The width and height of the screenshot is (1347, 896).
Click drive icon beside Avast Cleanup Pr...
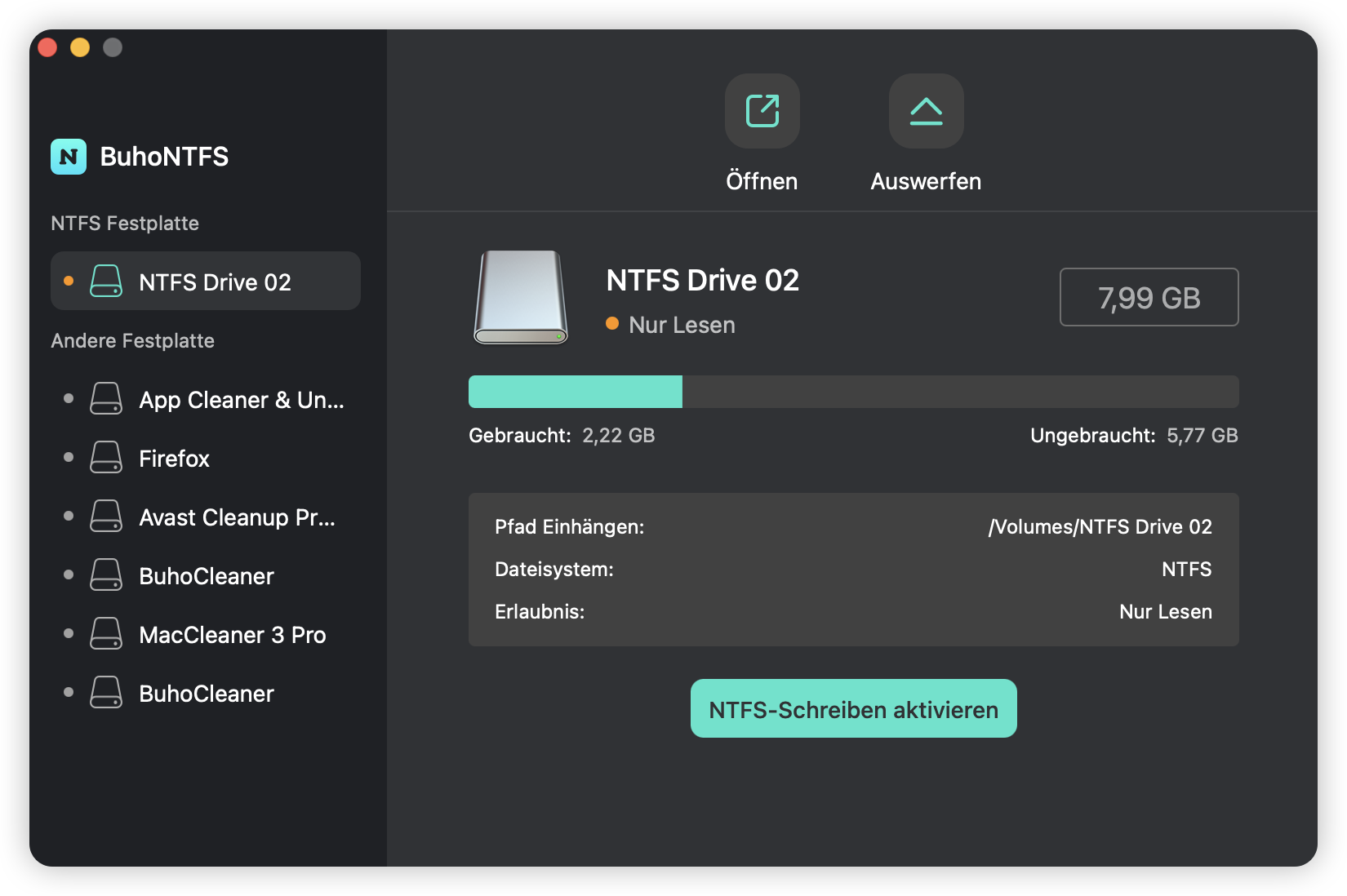[x=106, y=517]
